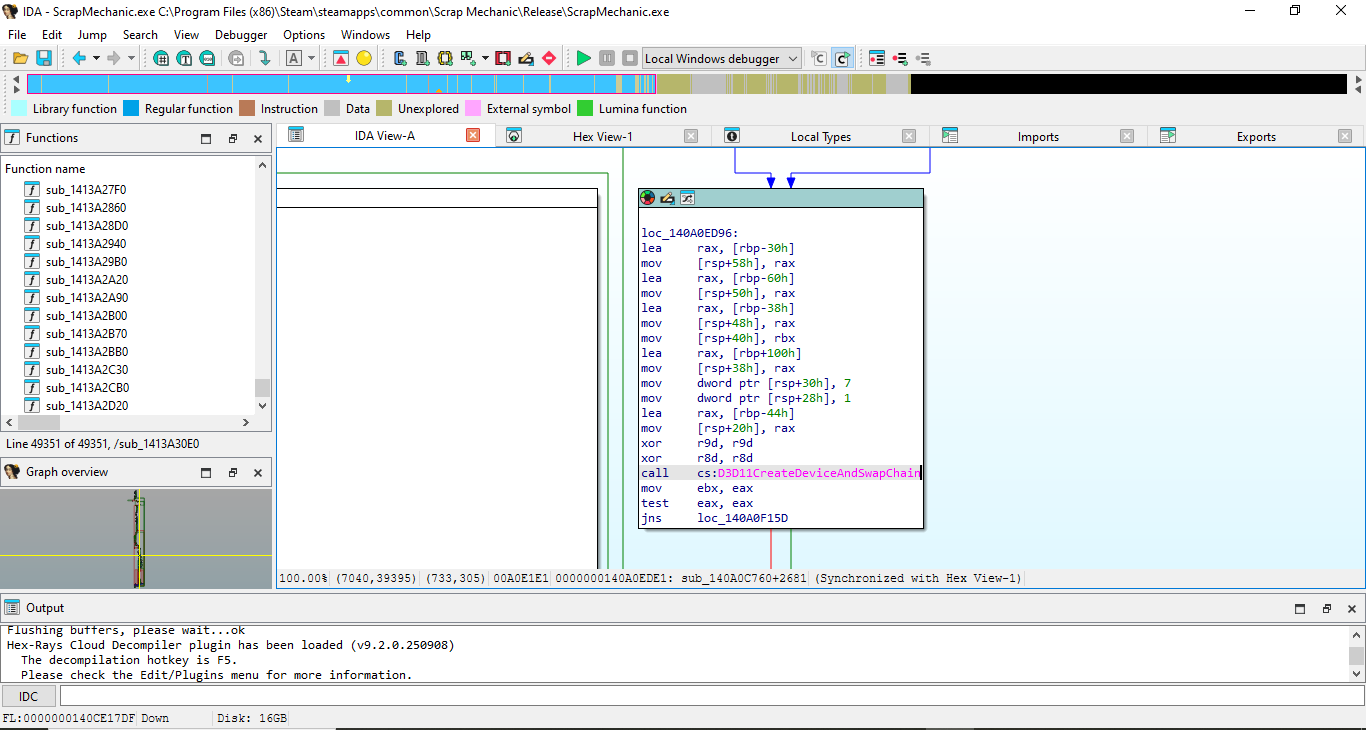Viewport: 1366px width, 730px height.
Task: Click the Open file folder icon
Action: 20,58
